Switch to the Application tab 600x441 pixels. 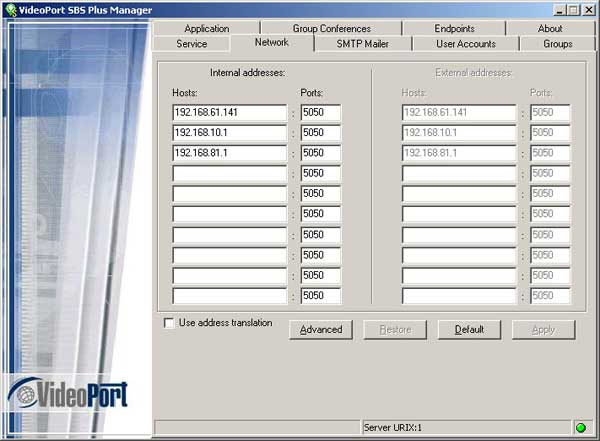(x=207, y=28)
